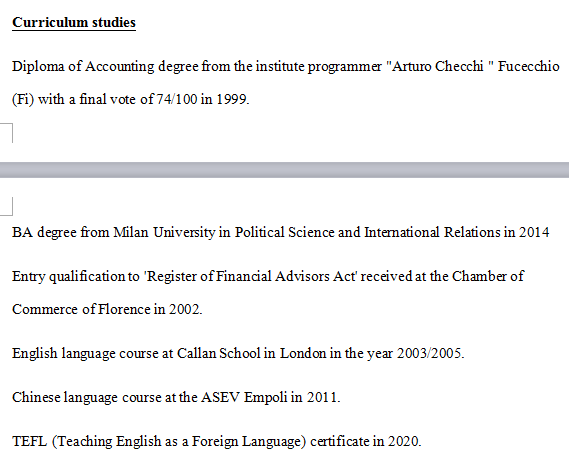Screen dimensions: 569x464
Task: Click the name Arturo Checchi in quotes
Action: click(438, 66)
